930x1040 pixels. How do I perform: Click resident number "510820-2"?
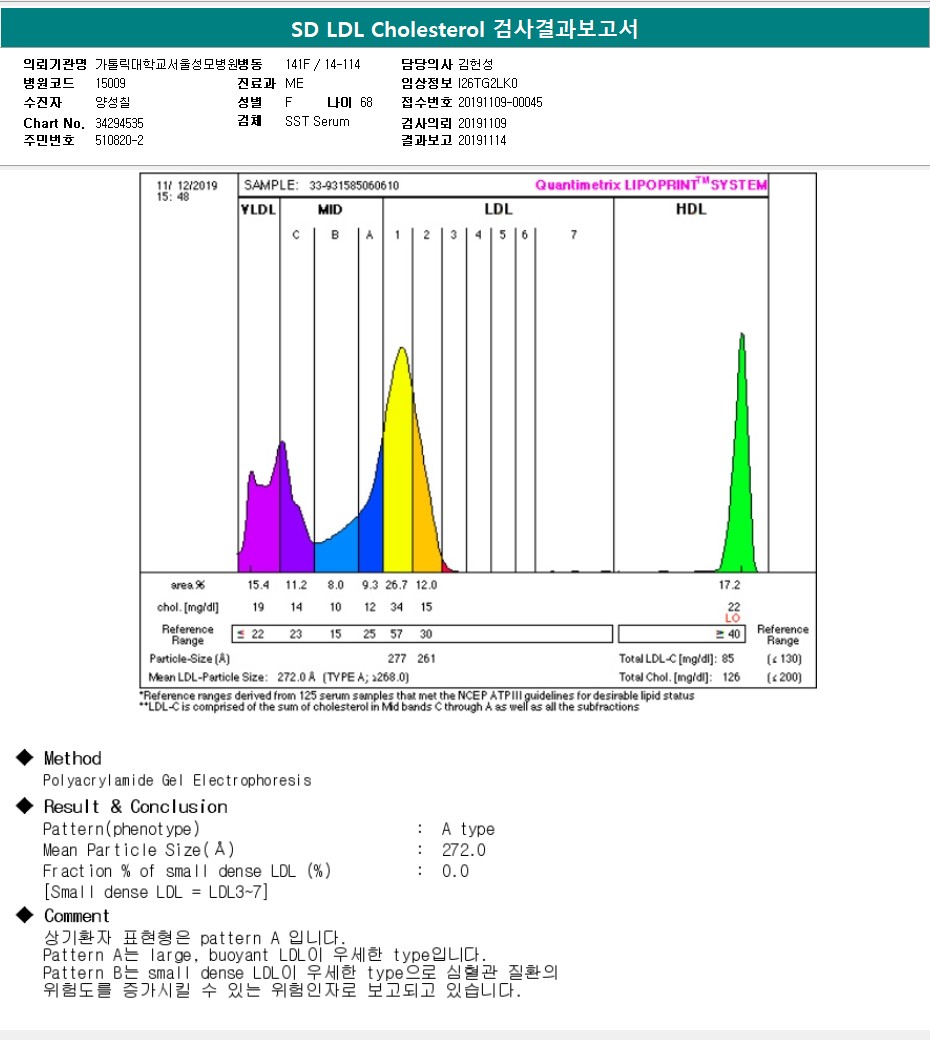(119, 140)
